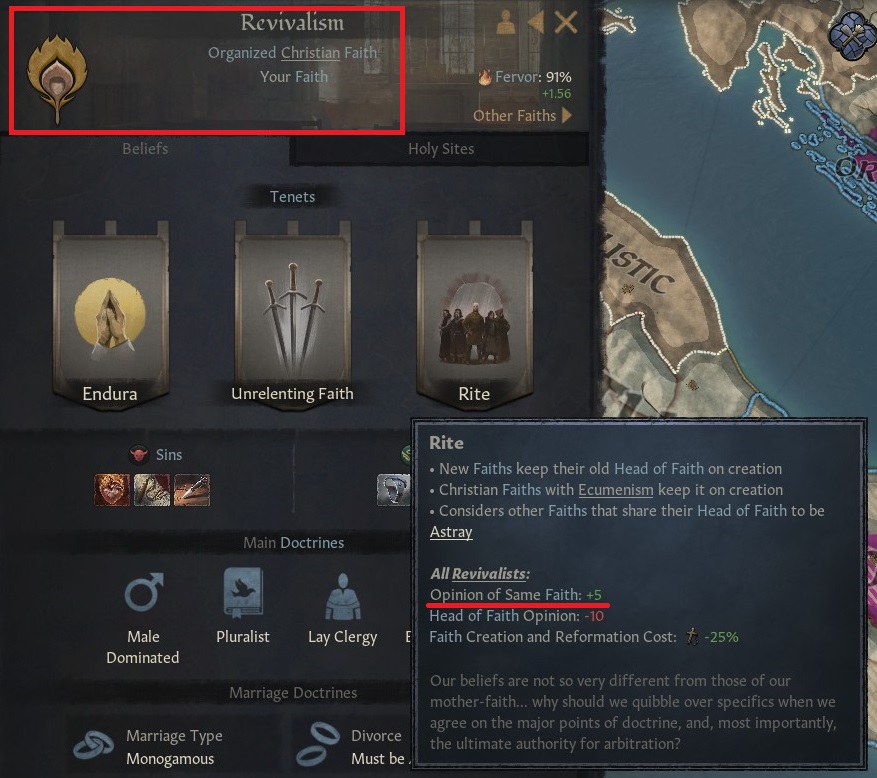The height and width of the screenshot is (778, 877).
Task: Close the faith window with X
Action: point(565,23)
